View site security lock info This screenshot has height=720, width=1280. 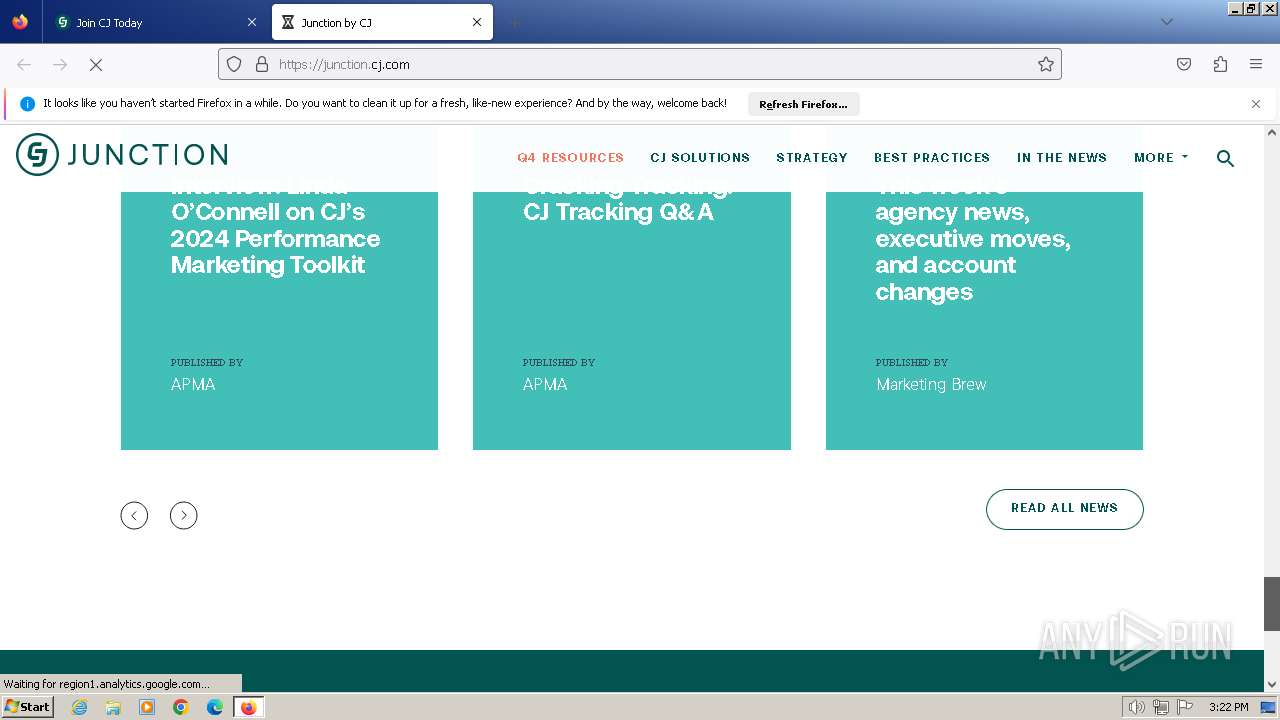pyautogui.click(x=262, y=64)
